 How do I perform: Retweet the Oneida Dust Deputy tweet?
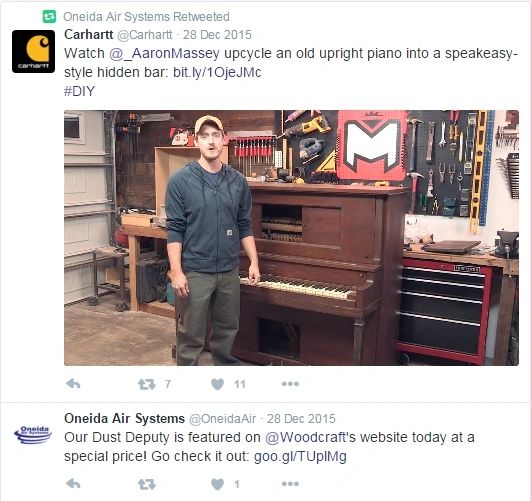pyautogui.click(x=147, y=484)
